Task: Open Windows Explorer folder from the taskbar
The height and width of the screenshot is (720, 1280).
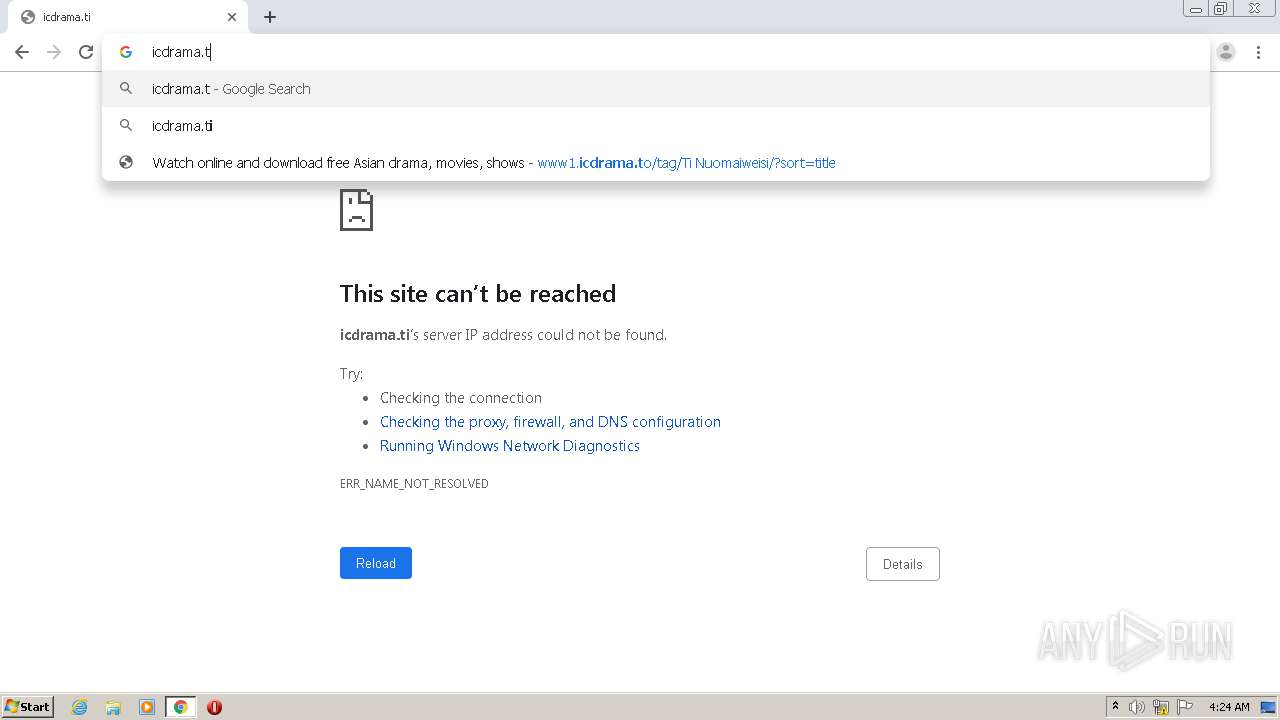Action: point(113,707)
